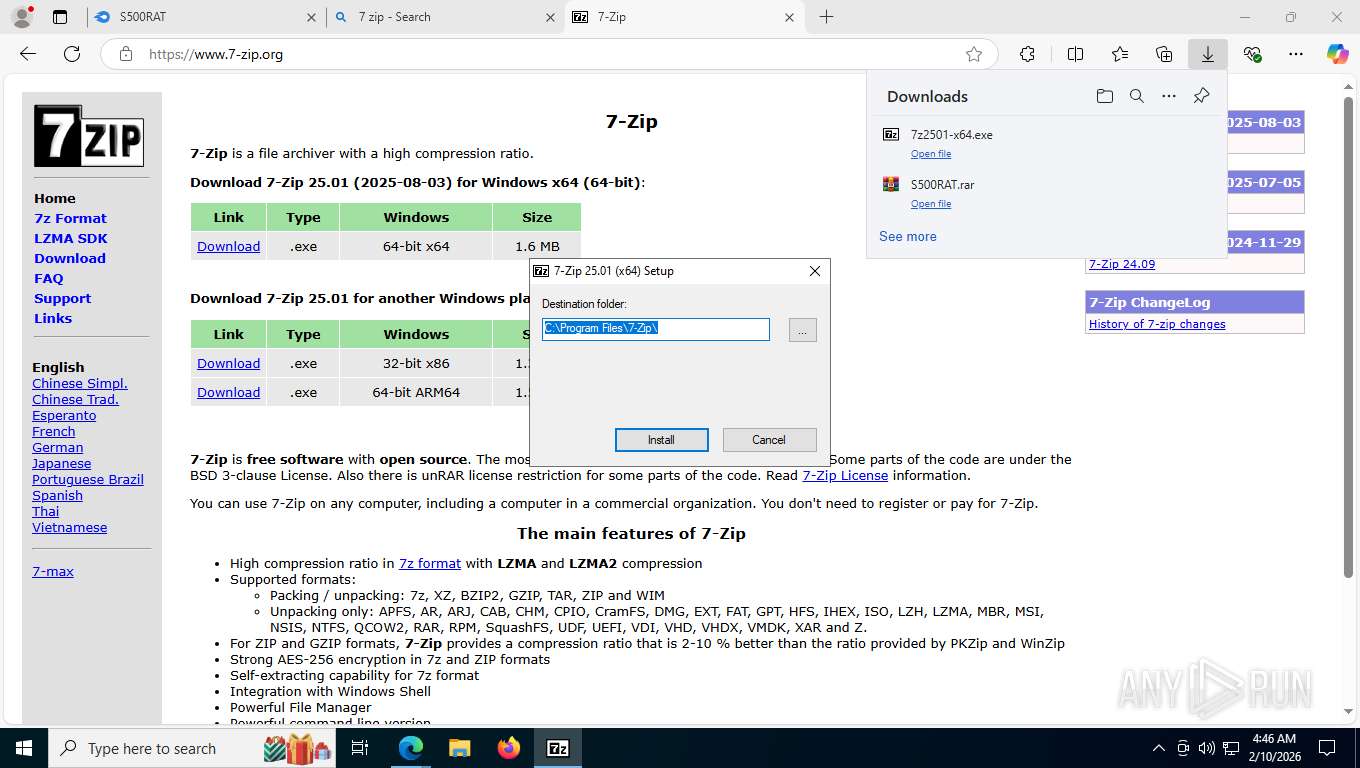Close the S500RAT tab
Image resolution: width=1360 pixels, height=768 pixels.
[x=311, y=17]
